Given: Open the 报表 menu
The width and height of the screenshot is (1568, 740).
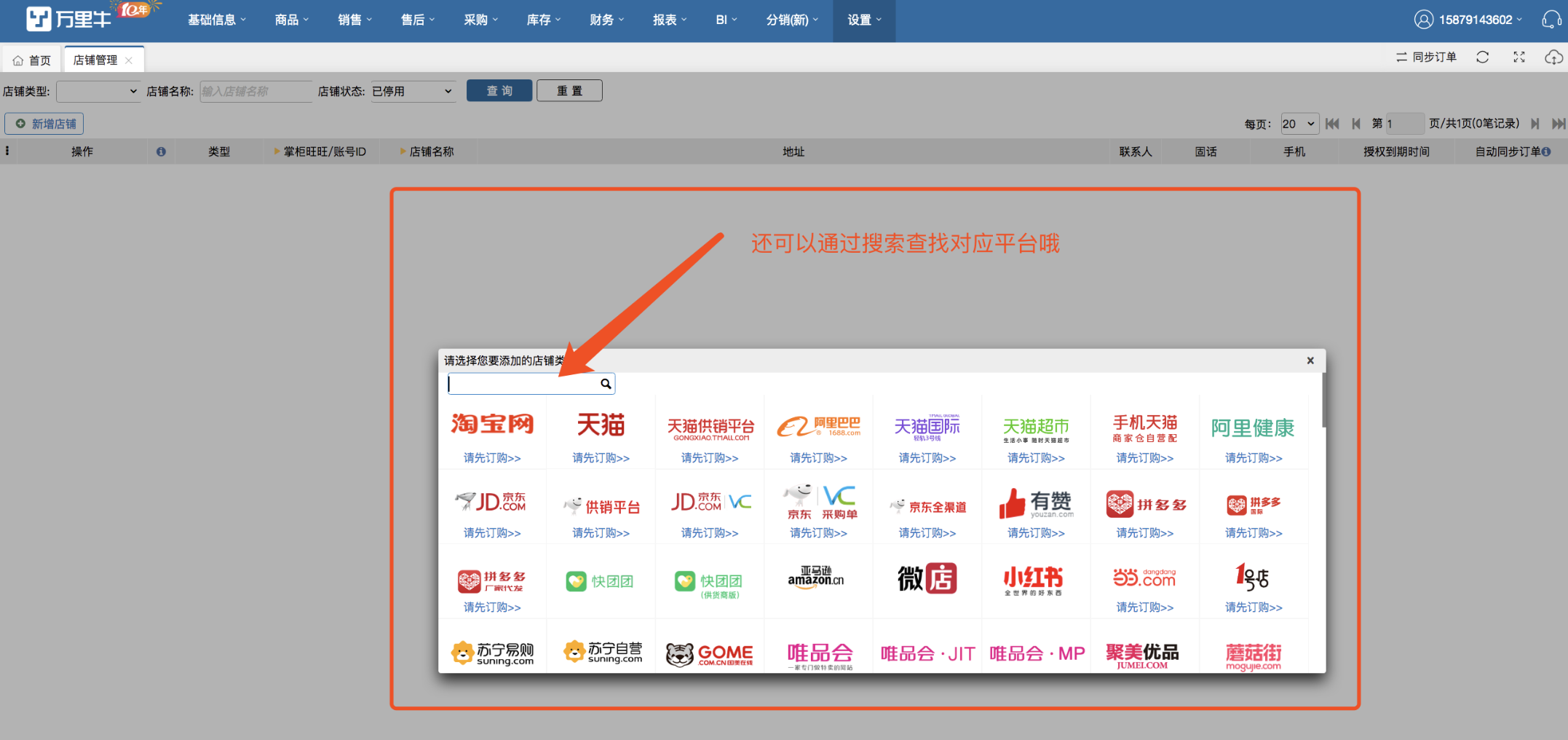Looking at the screenshot, I should pyautogui.click(x=669, y=20).
